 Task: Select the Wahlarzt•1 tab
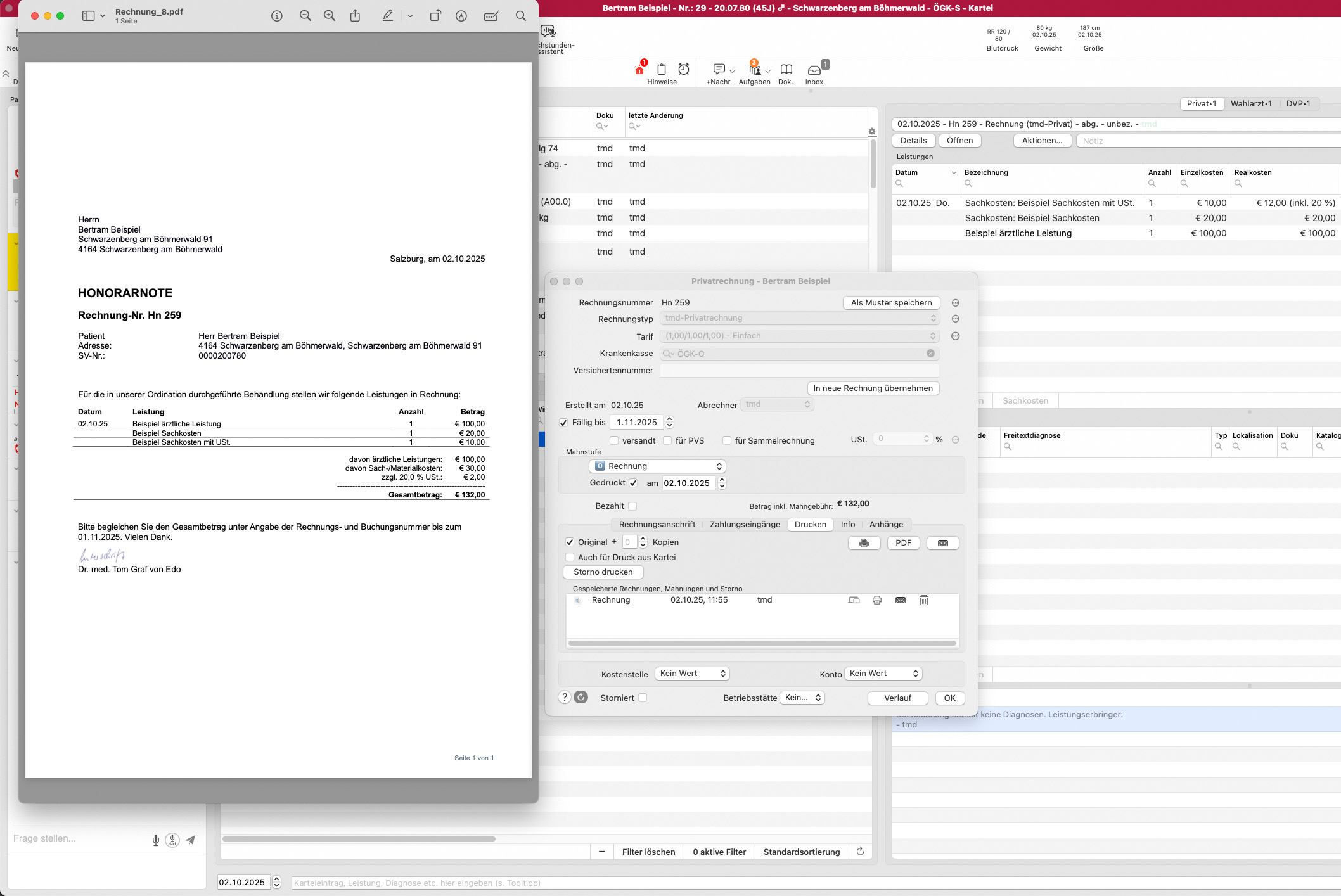[x=1250, y=104]
